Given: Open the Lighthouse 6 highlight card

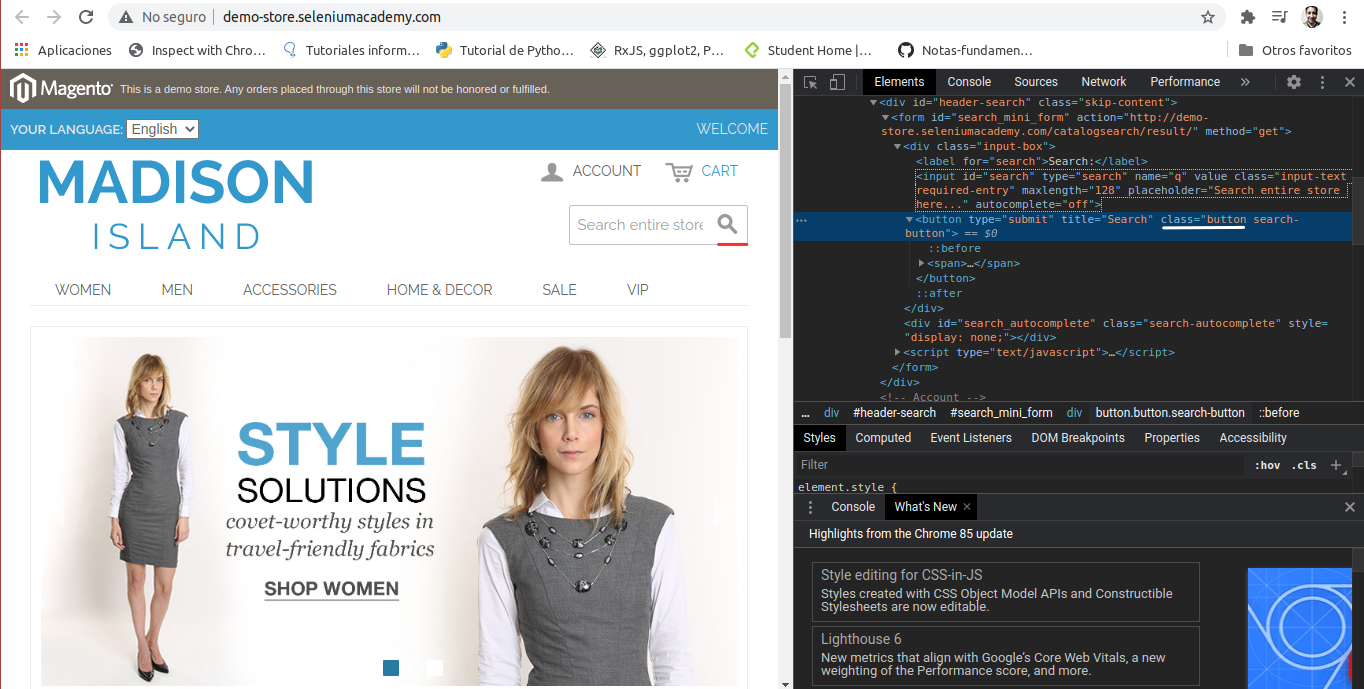Looking at the screenshot, I should click(1005, 655).
